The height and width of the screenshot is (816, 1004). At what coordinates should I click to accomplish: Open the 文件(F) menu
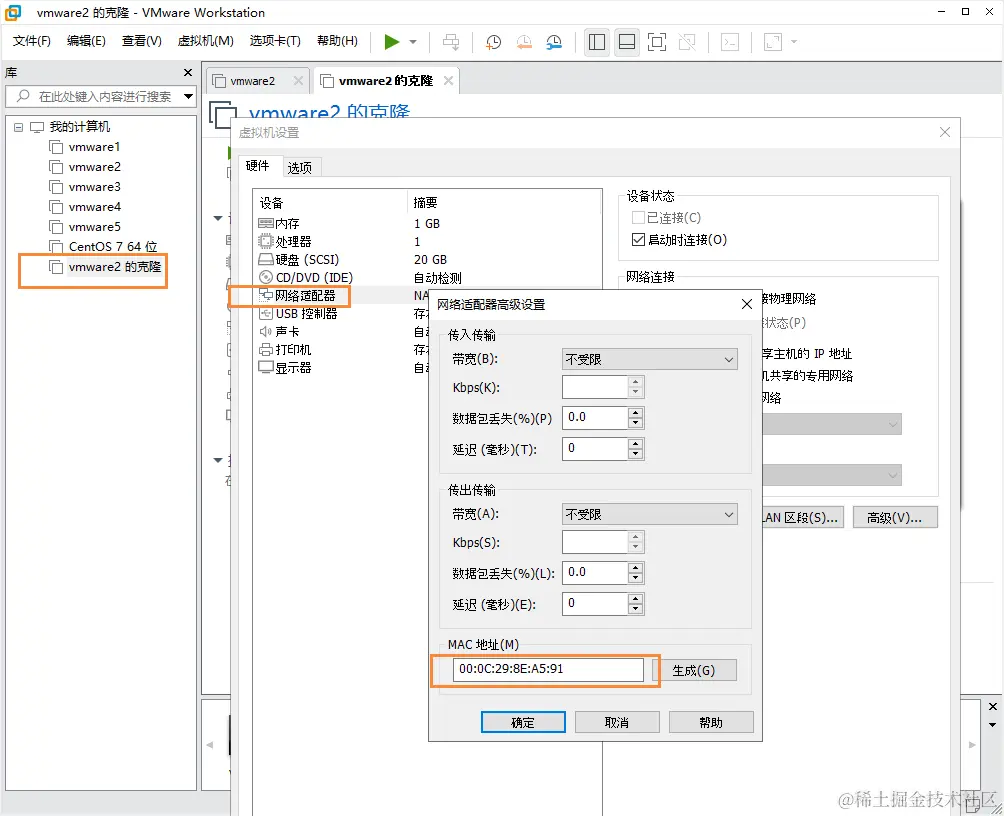click(31, 41)
